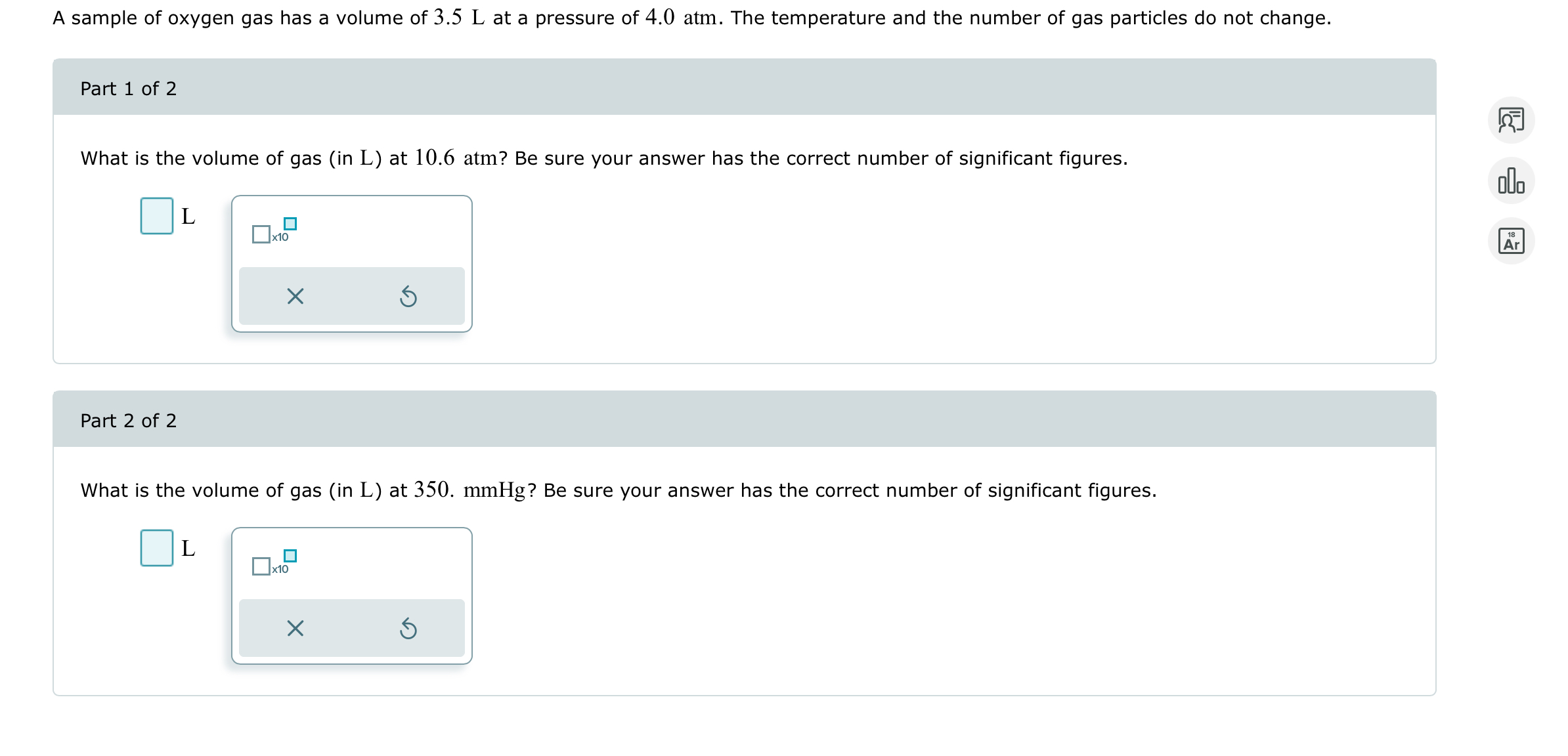This screenshot has width=1568, height=756.
Task: Click the L unit label in Part 1
Action: click(188, 217)
